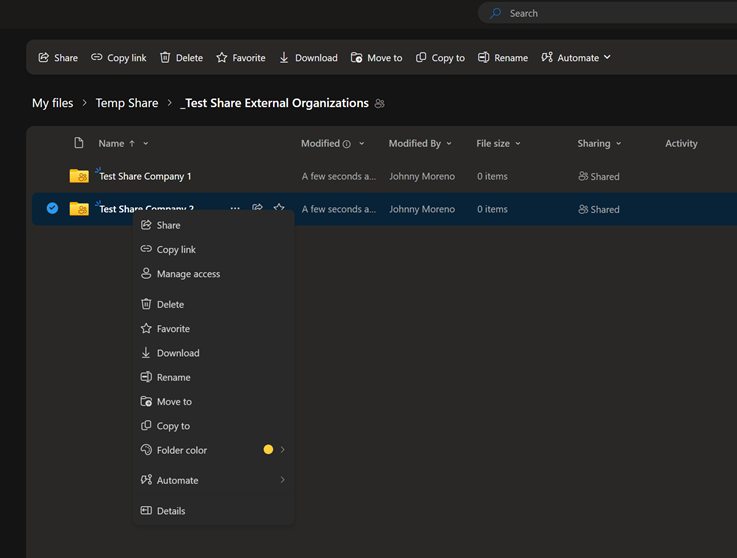Viewport: 737px width, 558px height.
Task: Click Copy to in the top toolbar
Action: (440, 58)
